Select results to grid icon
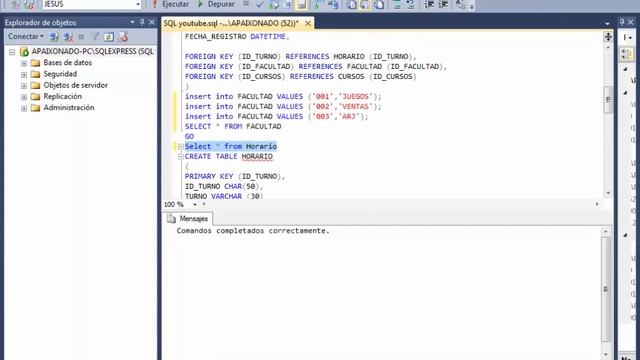Image resolution: width=640 pixels, height=360 pixels. (x=365, y=4)
